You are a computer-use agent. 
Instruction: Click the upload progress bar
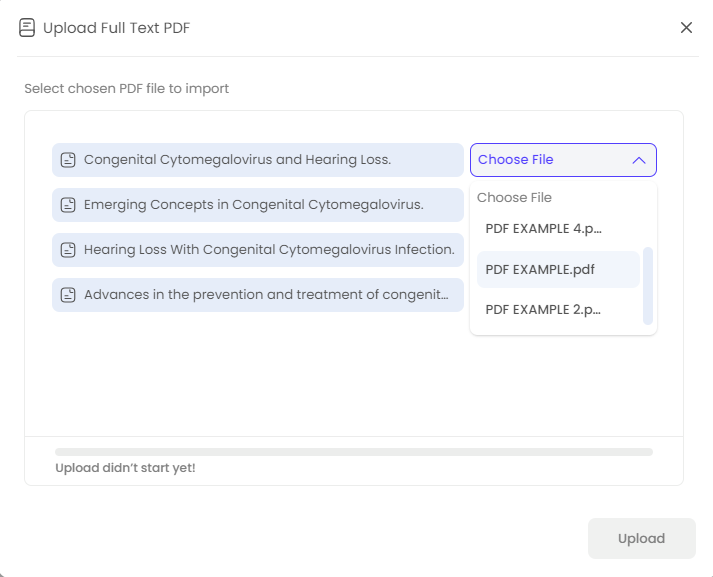pos(354,452)
